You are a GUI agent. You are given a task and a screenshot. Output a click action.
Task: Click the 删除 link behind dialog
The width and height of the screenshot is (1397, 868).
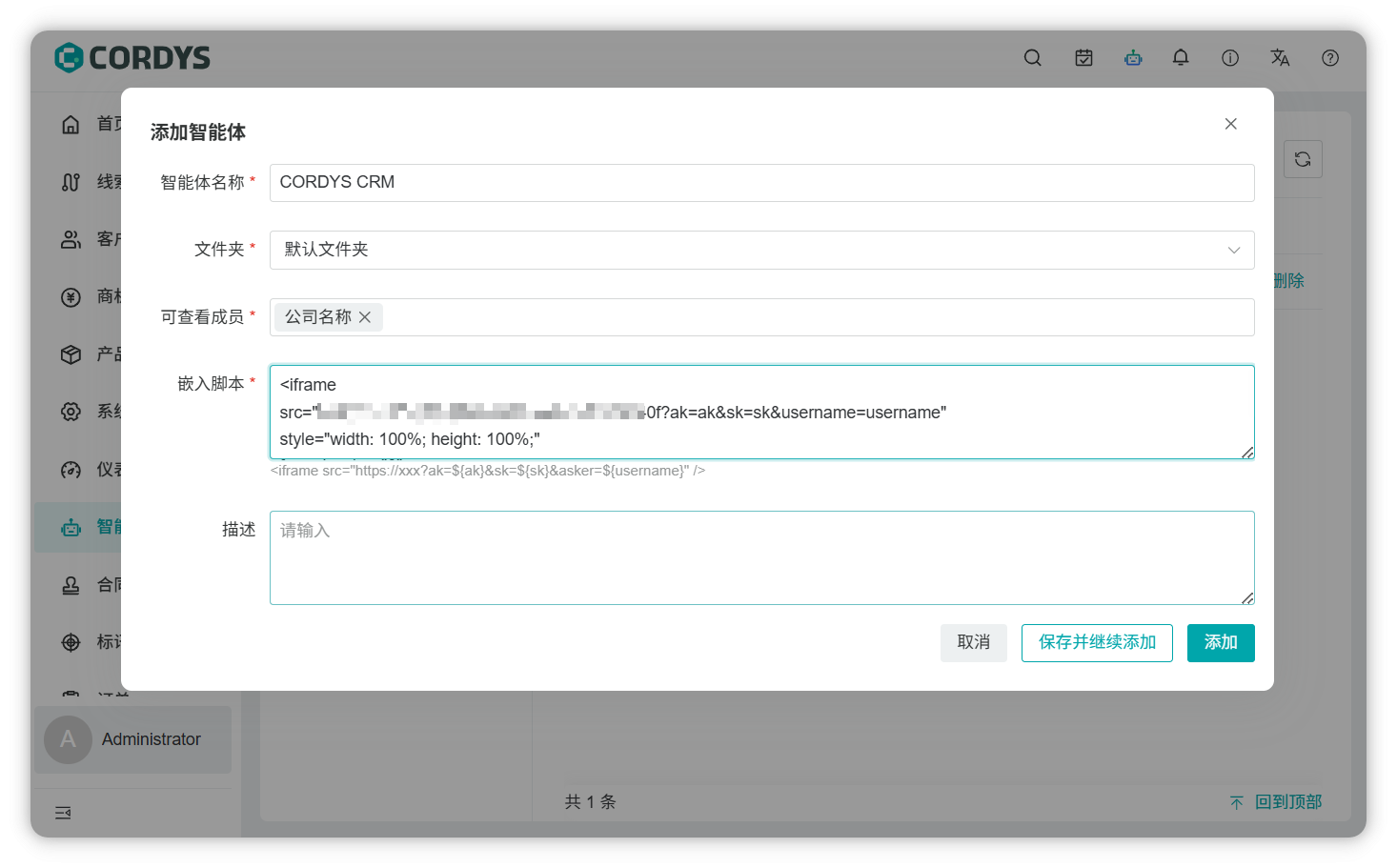pos(1289,281)
